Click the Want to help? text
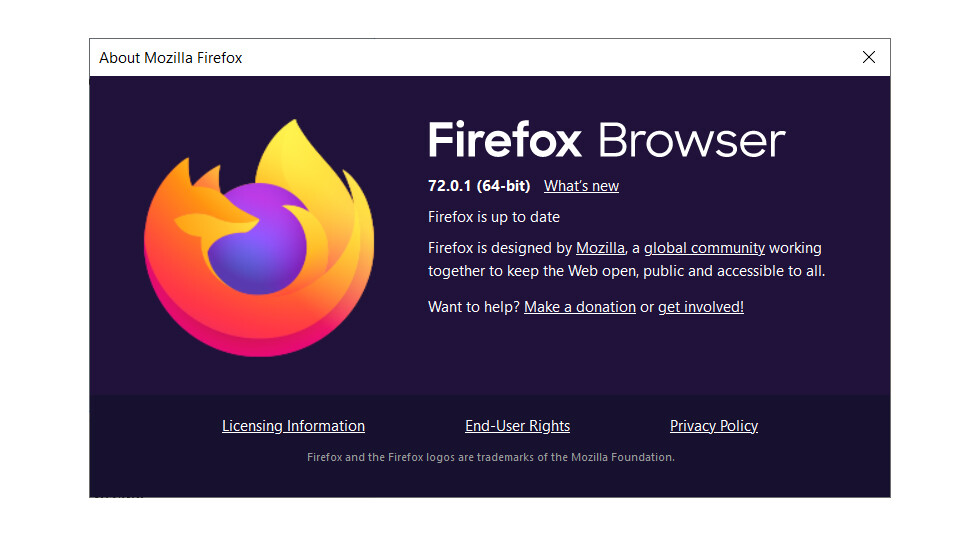Image resolution: width=960 pixels, height=543 pixels. (473, 307)
